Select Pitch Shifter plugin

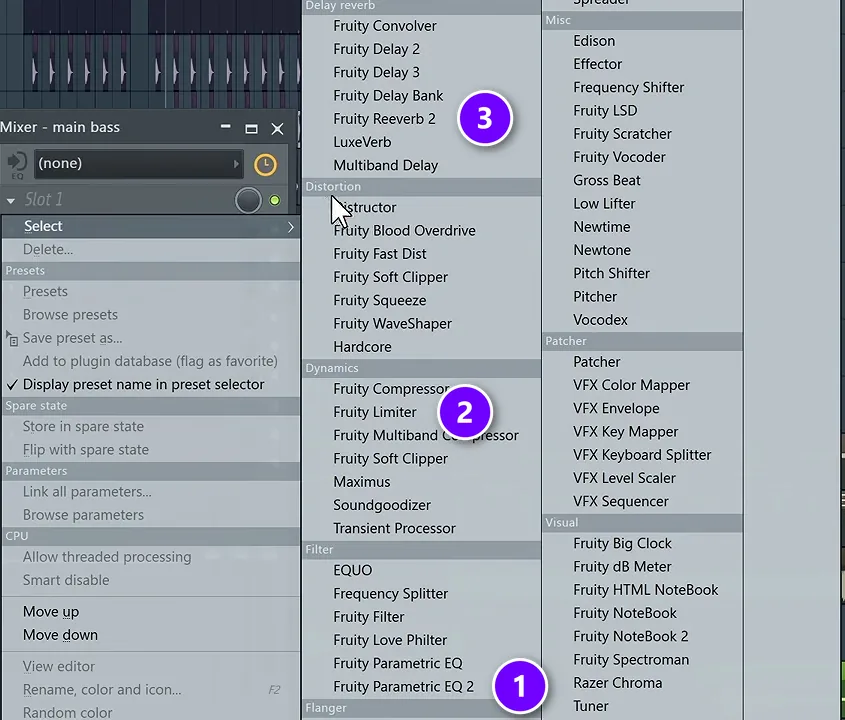(x=611, y=273)
